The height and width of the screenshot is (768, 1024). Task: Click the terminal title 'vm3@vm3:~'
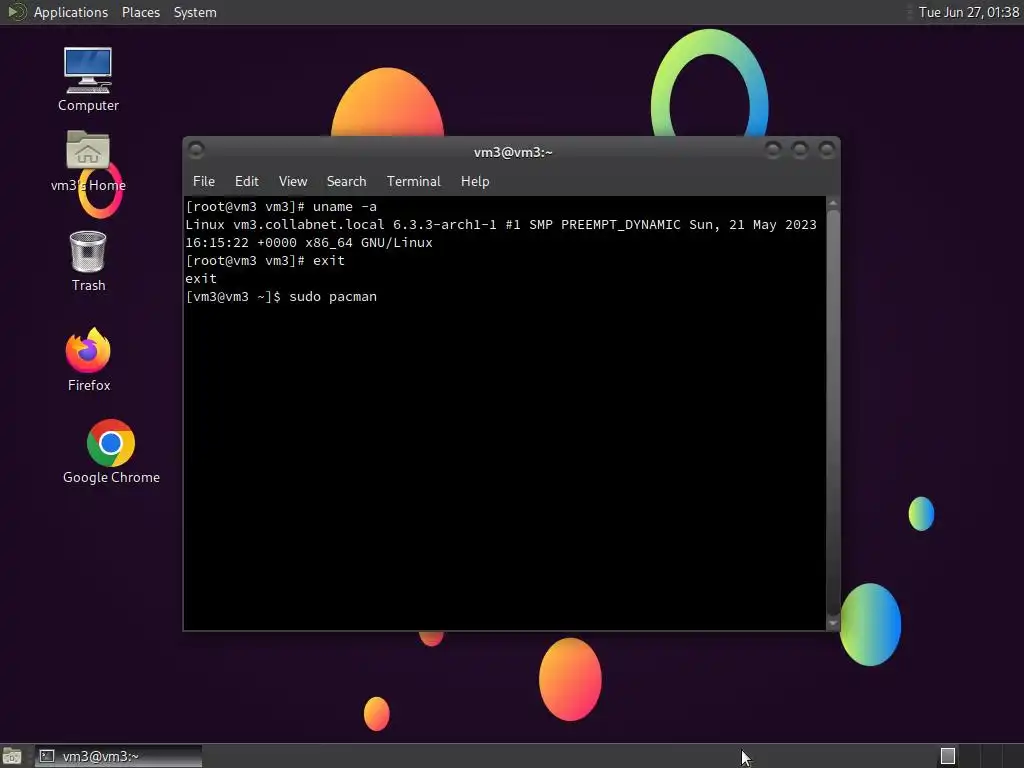(x=513, y=152)
